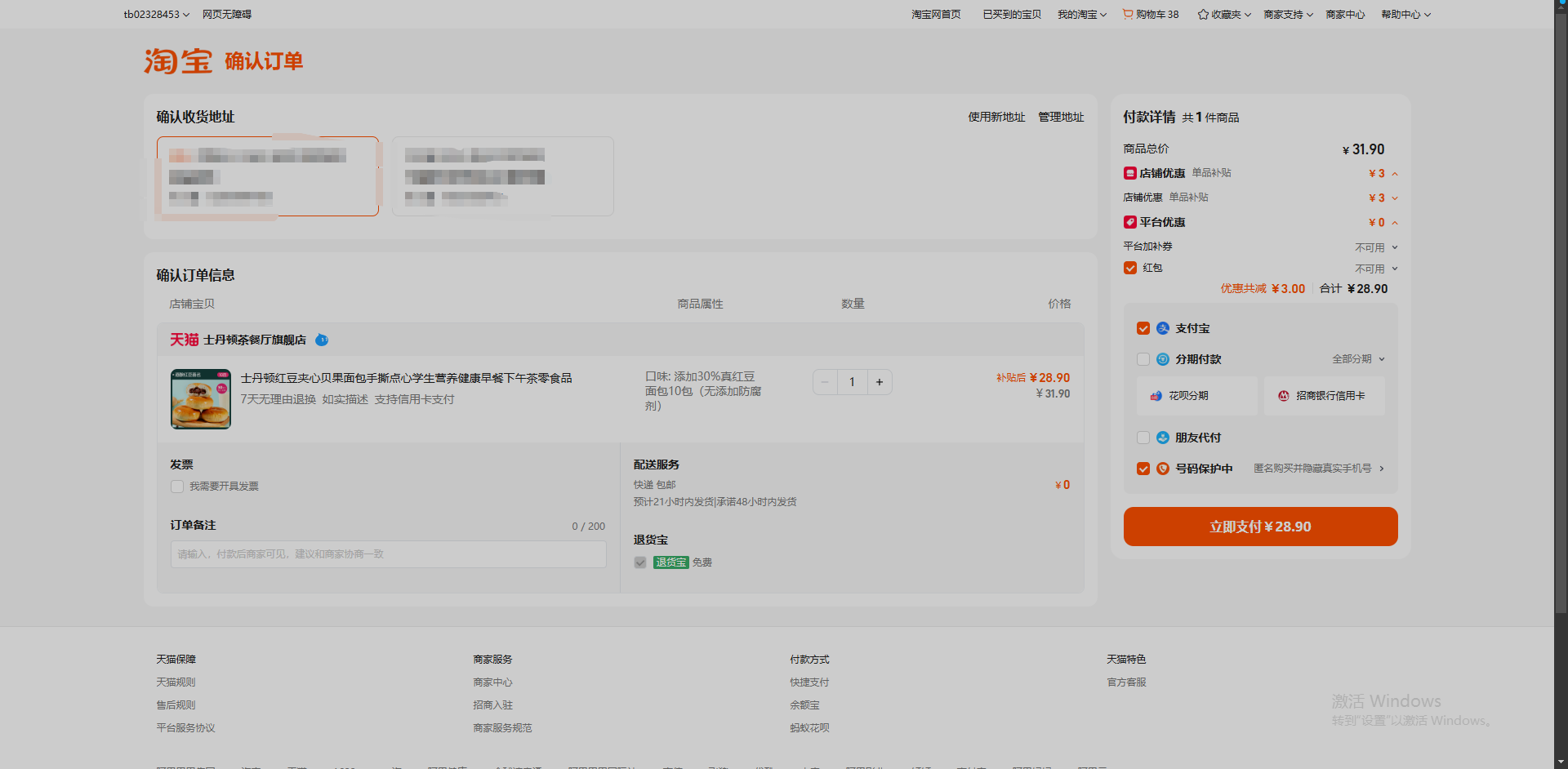Select the second address card
Viewport: 1568px width, 769px height.
point(503,176)
